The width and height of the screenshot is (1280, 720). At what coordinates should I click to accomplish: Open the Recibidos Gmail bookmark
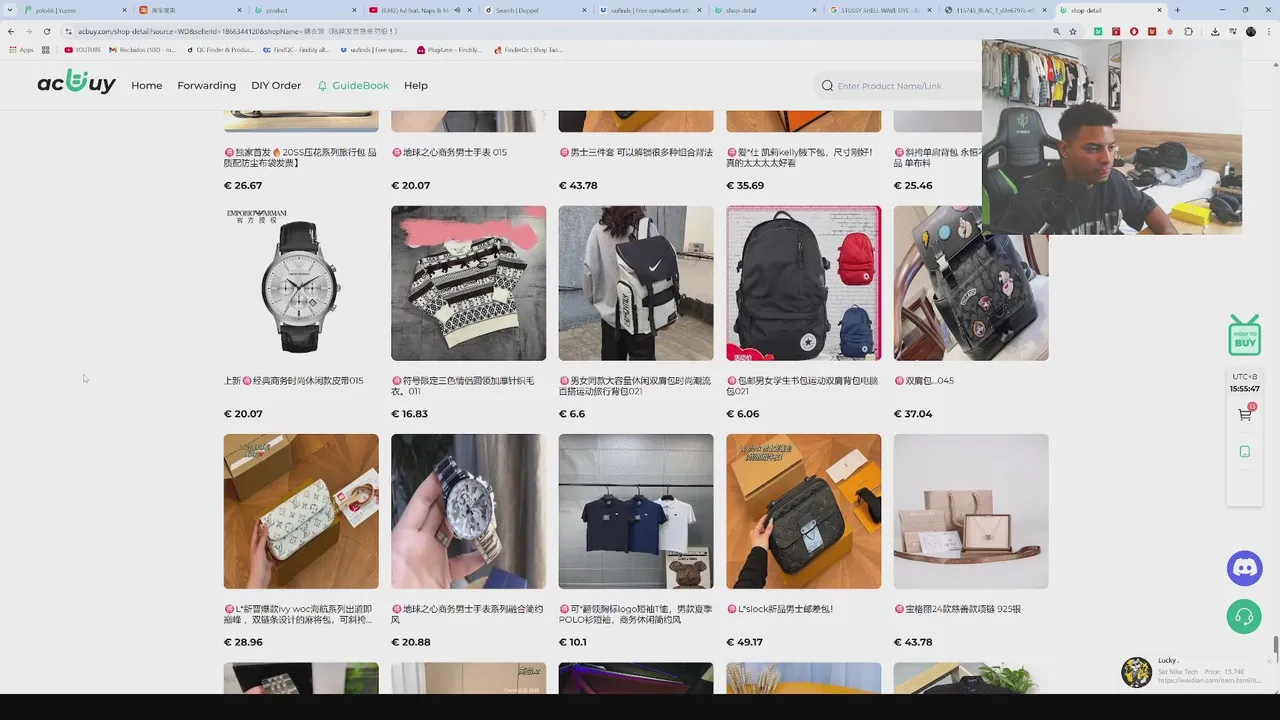click(143, 49)
